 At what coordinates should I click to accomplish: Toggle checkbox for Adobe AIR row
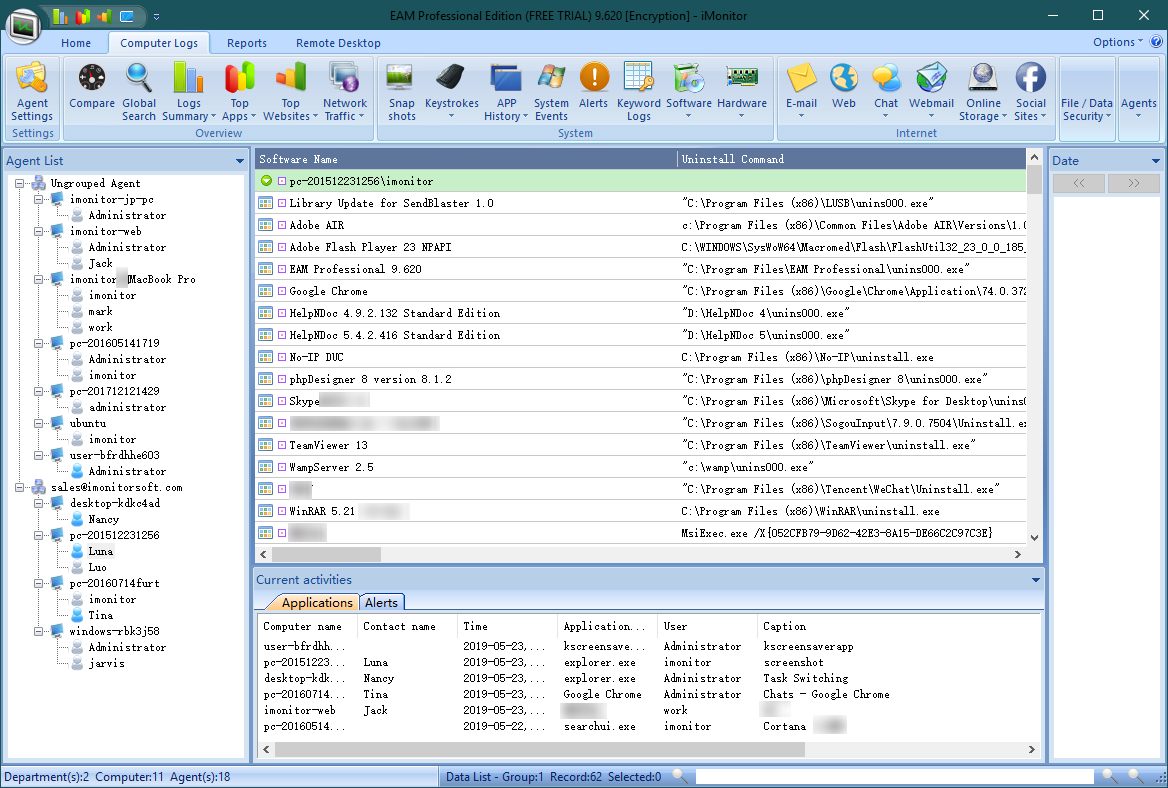tap(282, 225)
